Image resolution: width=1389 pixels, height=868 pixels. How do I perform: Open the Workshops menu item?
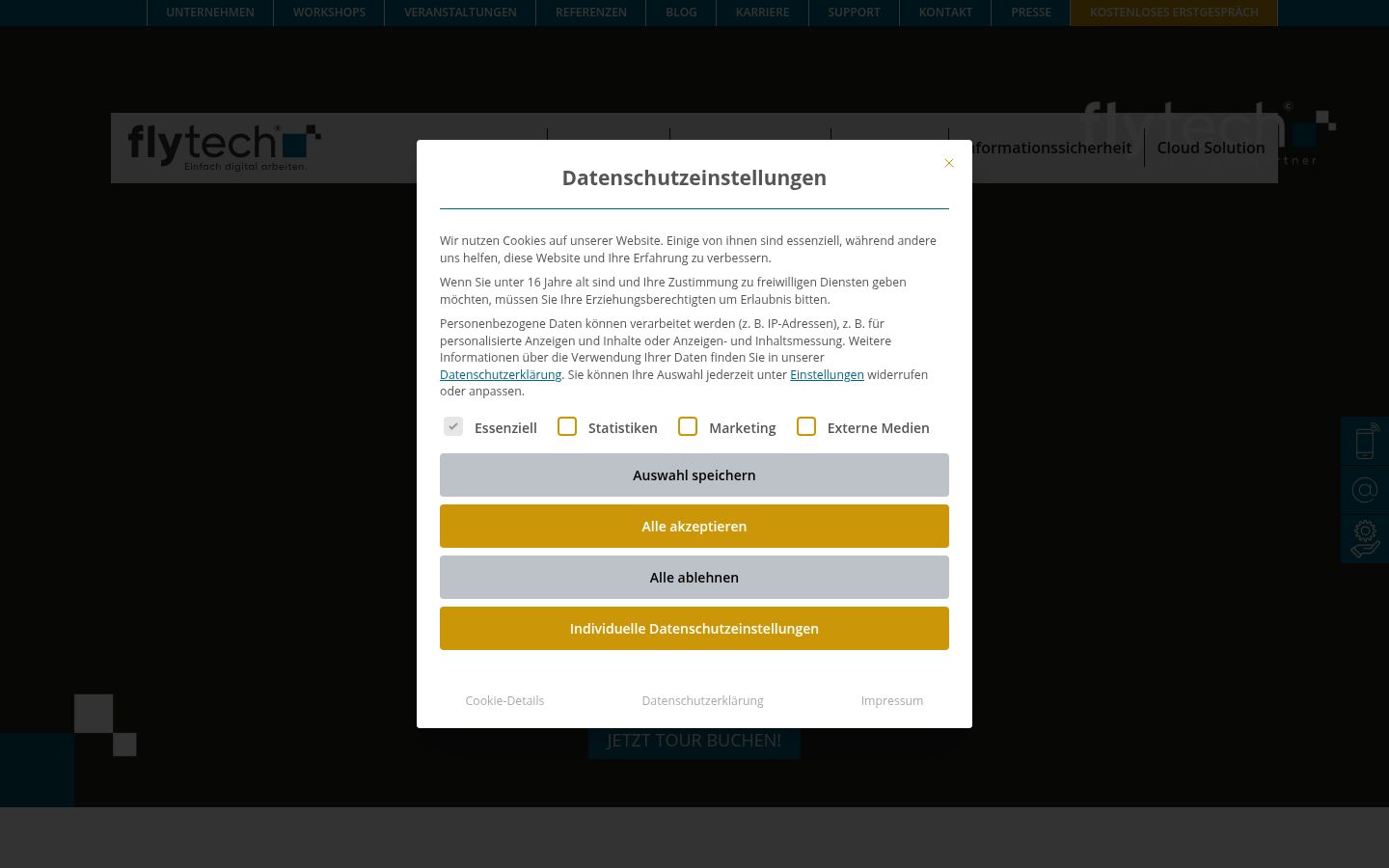point(329,13)
